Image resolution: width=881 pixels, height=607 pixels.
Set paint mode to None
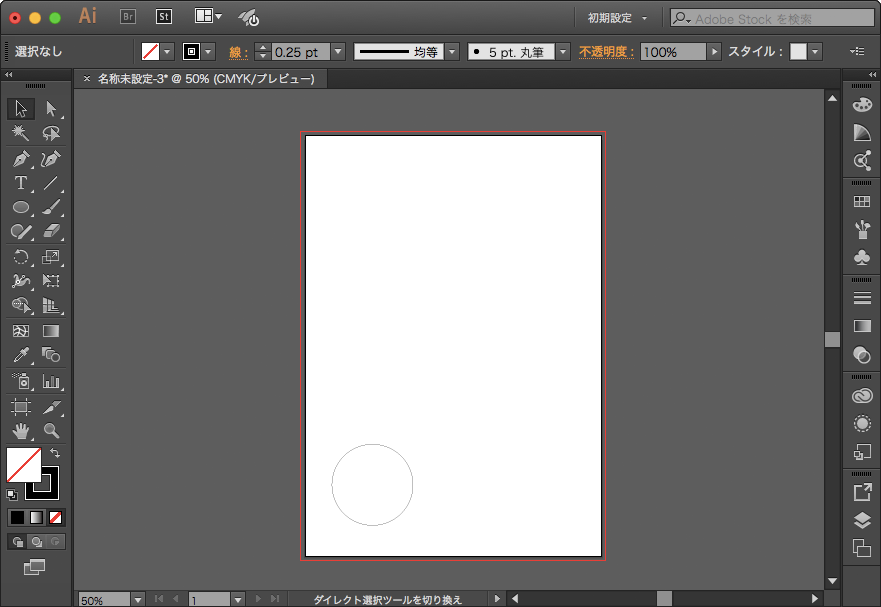pos(55,518)
